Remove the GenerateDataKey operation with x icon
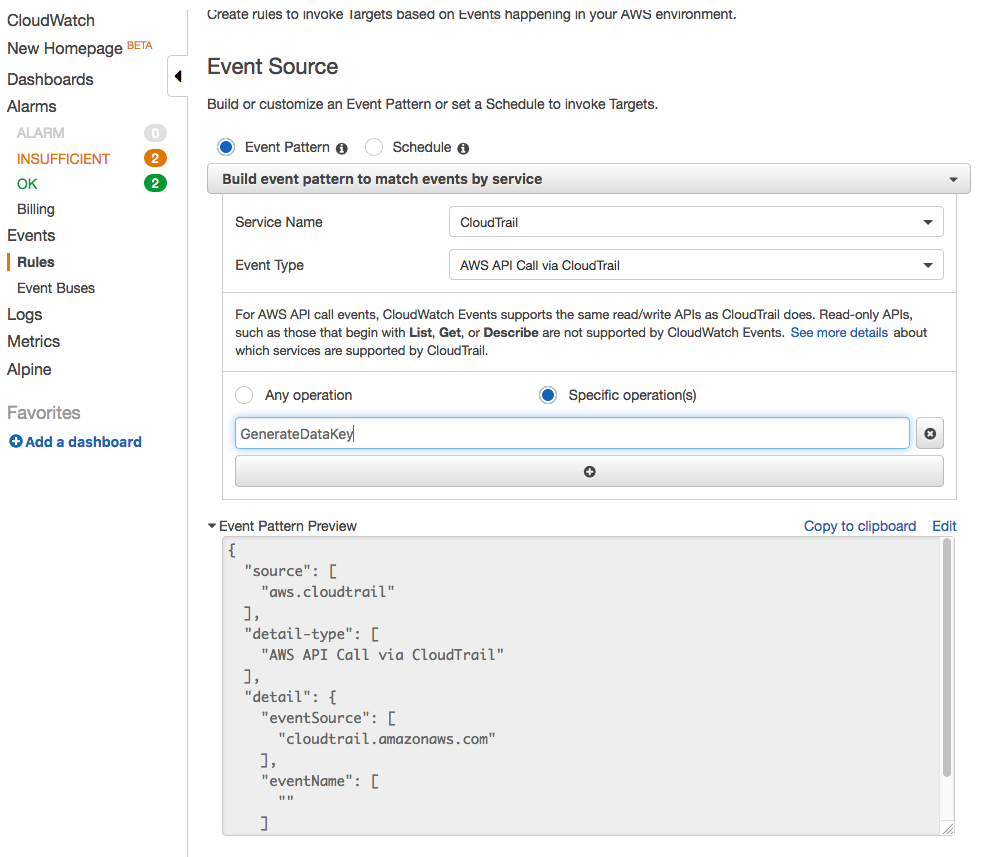 (930, 434)
